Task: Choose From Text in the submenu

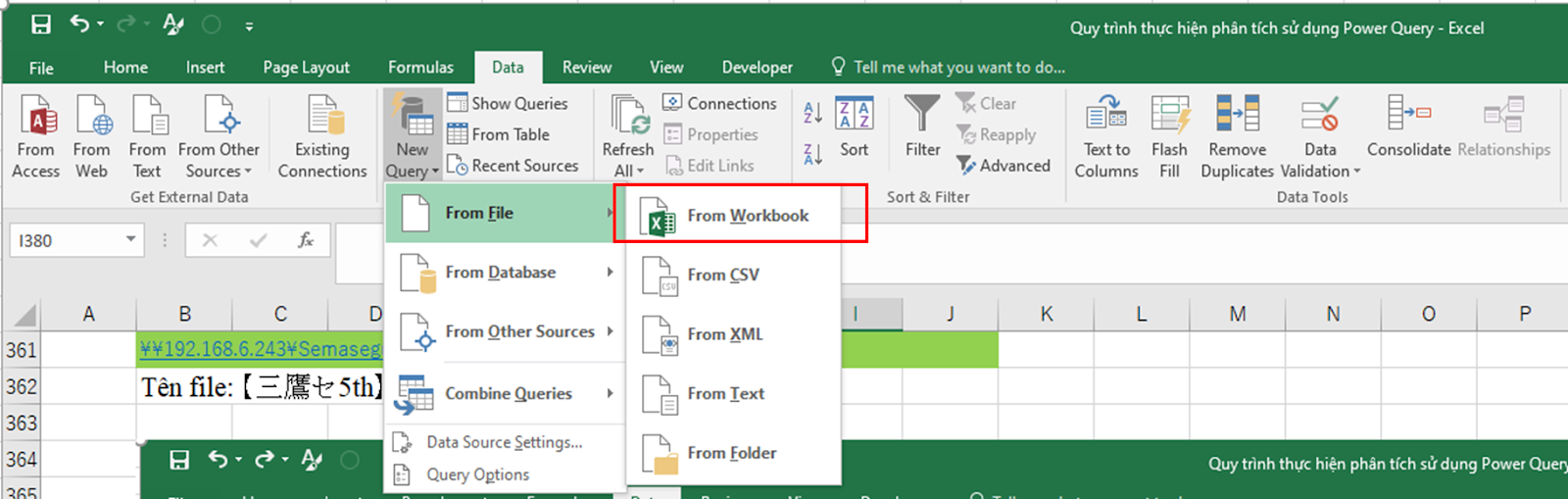Action: (x=733, y=394)
